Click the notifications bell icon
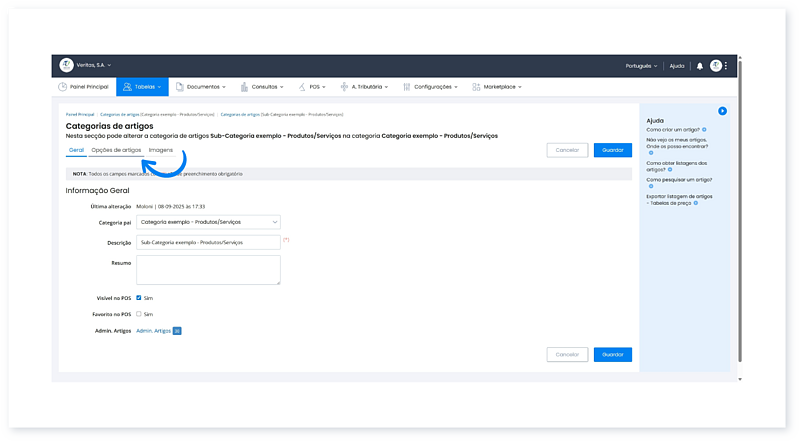Image resolution: width=800 pixels, height=442 pixels. pos(700,66)
